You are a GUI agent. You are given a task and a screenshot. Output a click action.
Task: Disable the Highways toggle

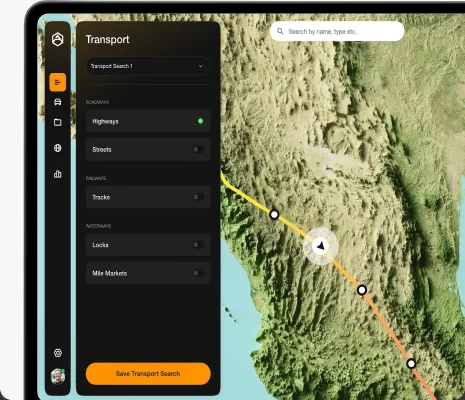[198, 121]
